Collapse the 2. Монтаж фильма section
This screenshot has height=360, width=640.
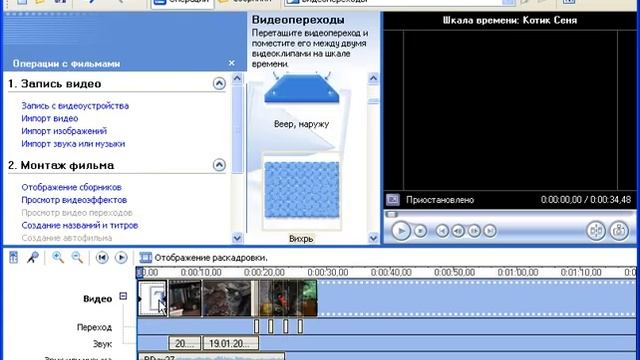tap(219, 165)
